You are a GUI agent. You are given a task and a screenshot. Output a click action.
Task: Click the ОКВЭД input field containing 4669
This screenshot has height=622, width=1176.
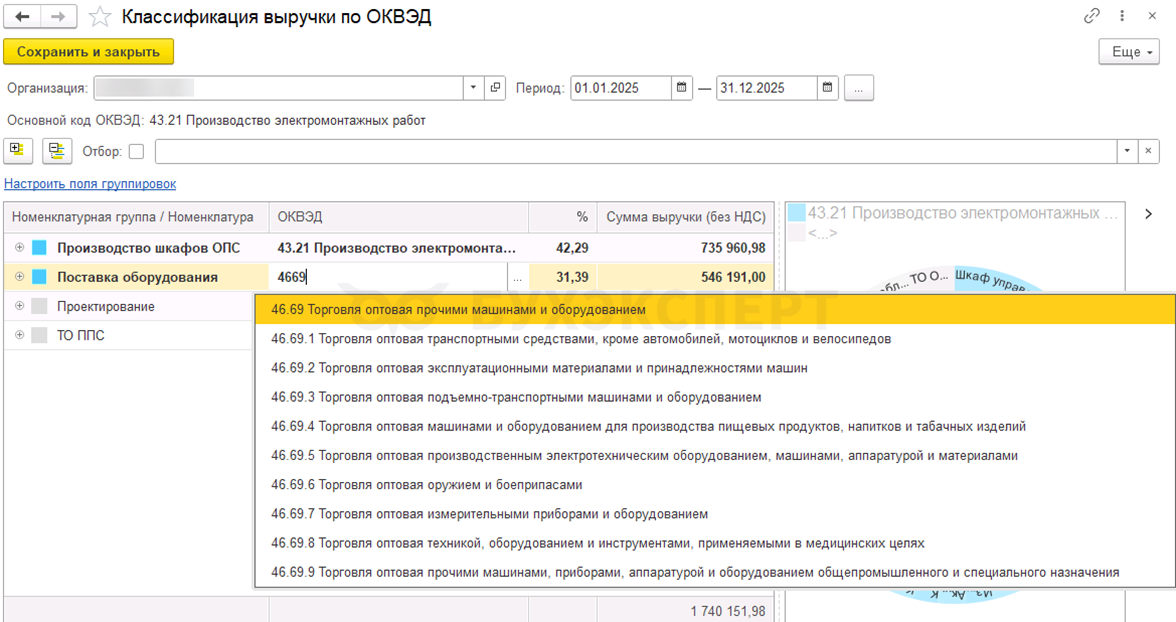[x=388, y=277]
